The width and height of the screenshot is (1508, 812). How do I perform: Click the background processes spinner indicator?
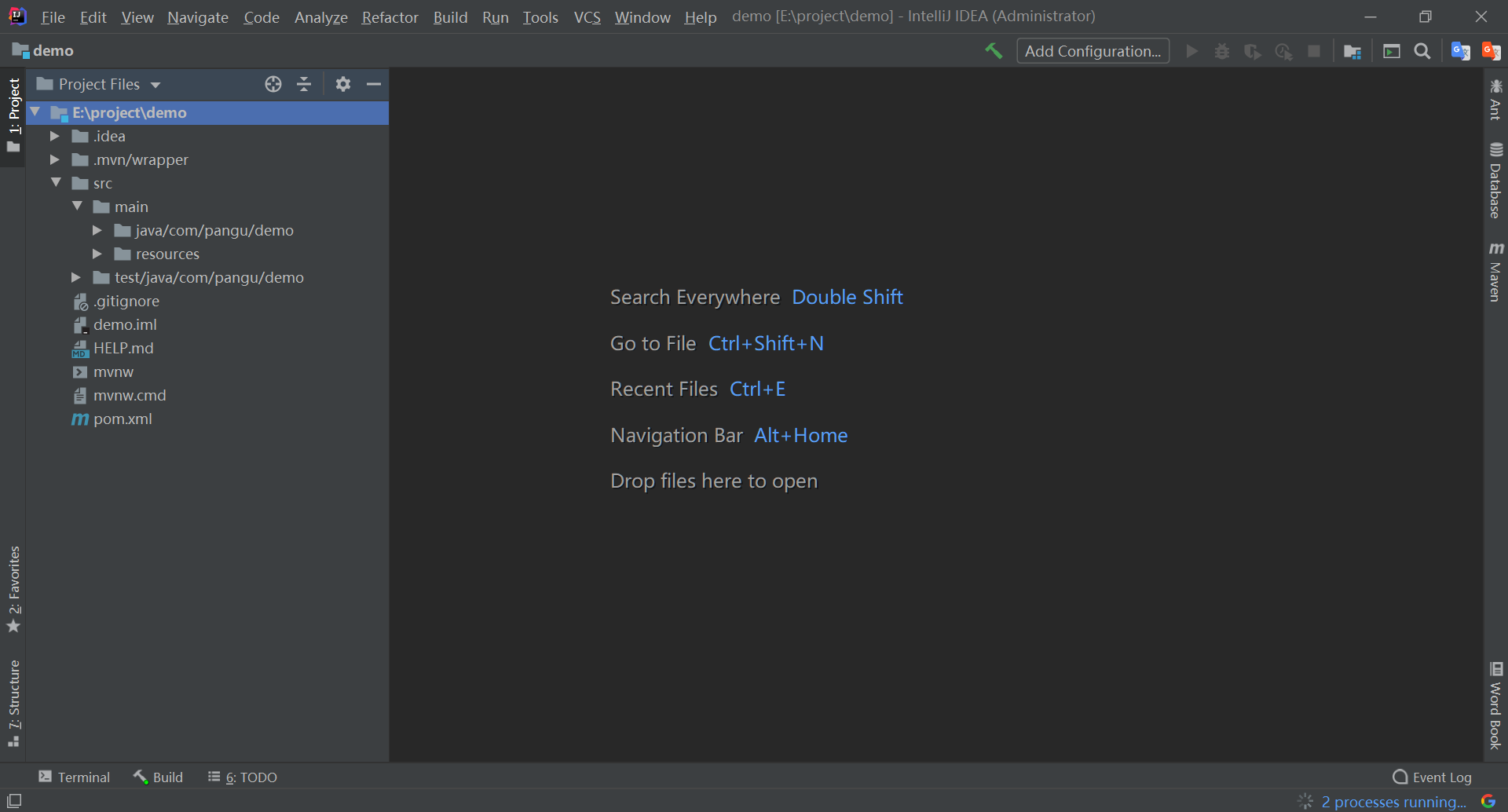tap(1305, 801)
